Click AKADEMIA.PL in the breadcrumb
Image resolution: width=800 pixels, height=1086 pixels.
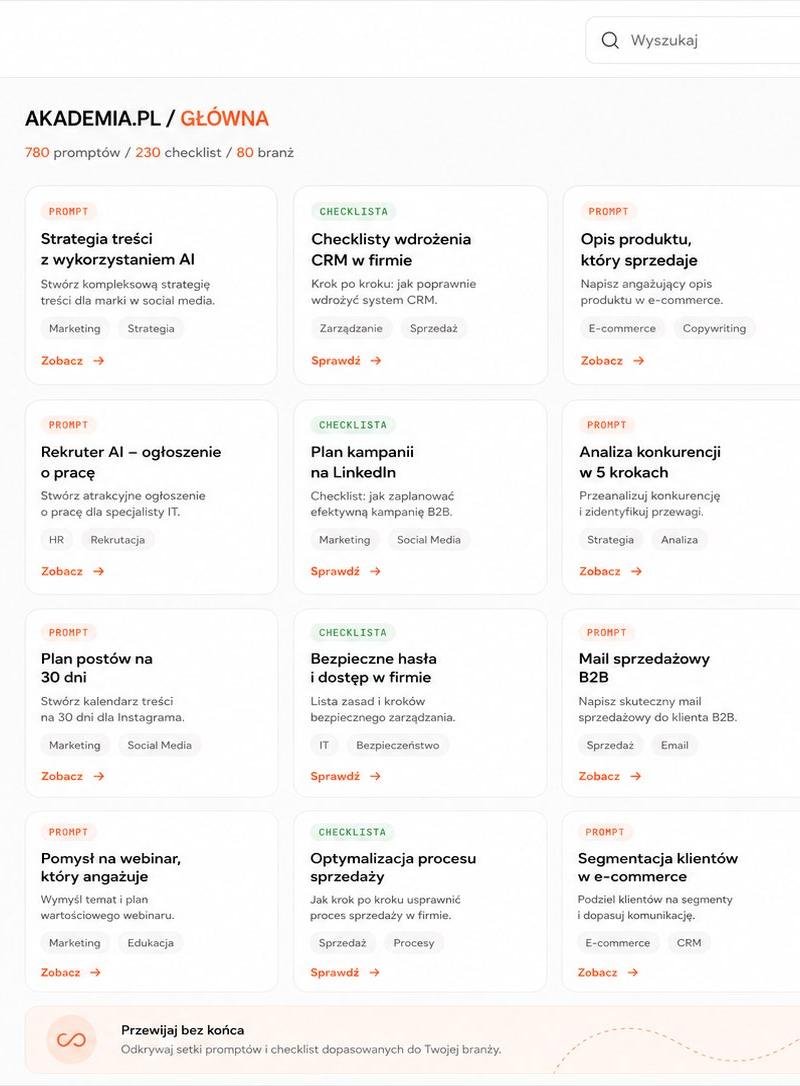[x=93, y=118]
